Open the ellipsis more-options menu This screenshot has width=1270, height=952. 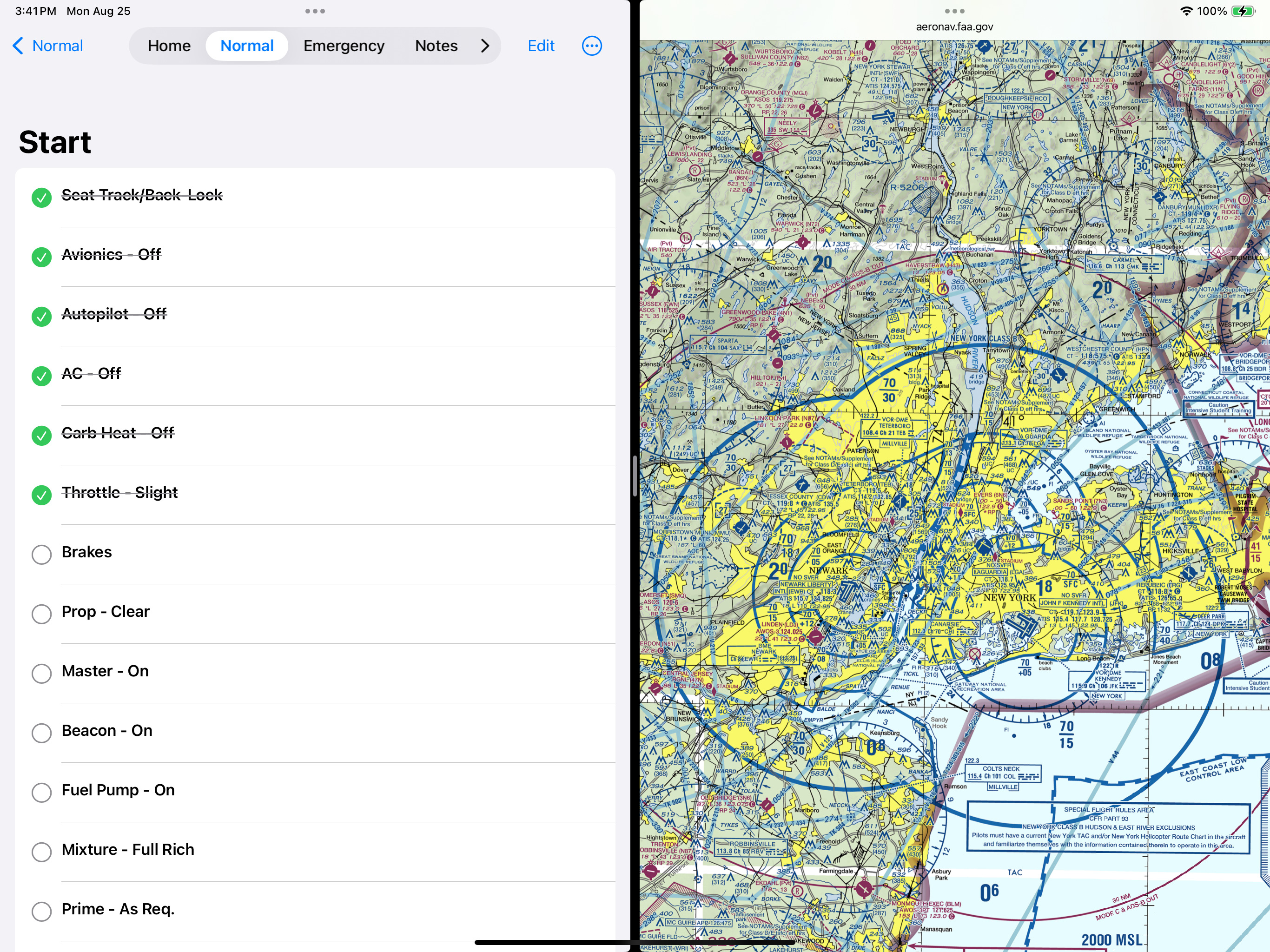pyautogui.click(x=592, y=46)
